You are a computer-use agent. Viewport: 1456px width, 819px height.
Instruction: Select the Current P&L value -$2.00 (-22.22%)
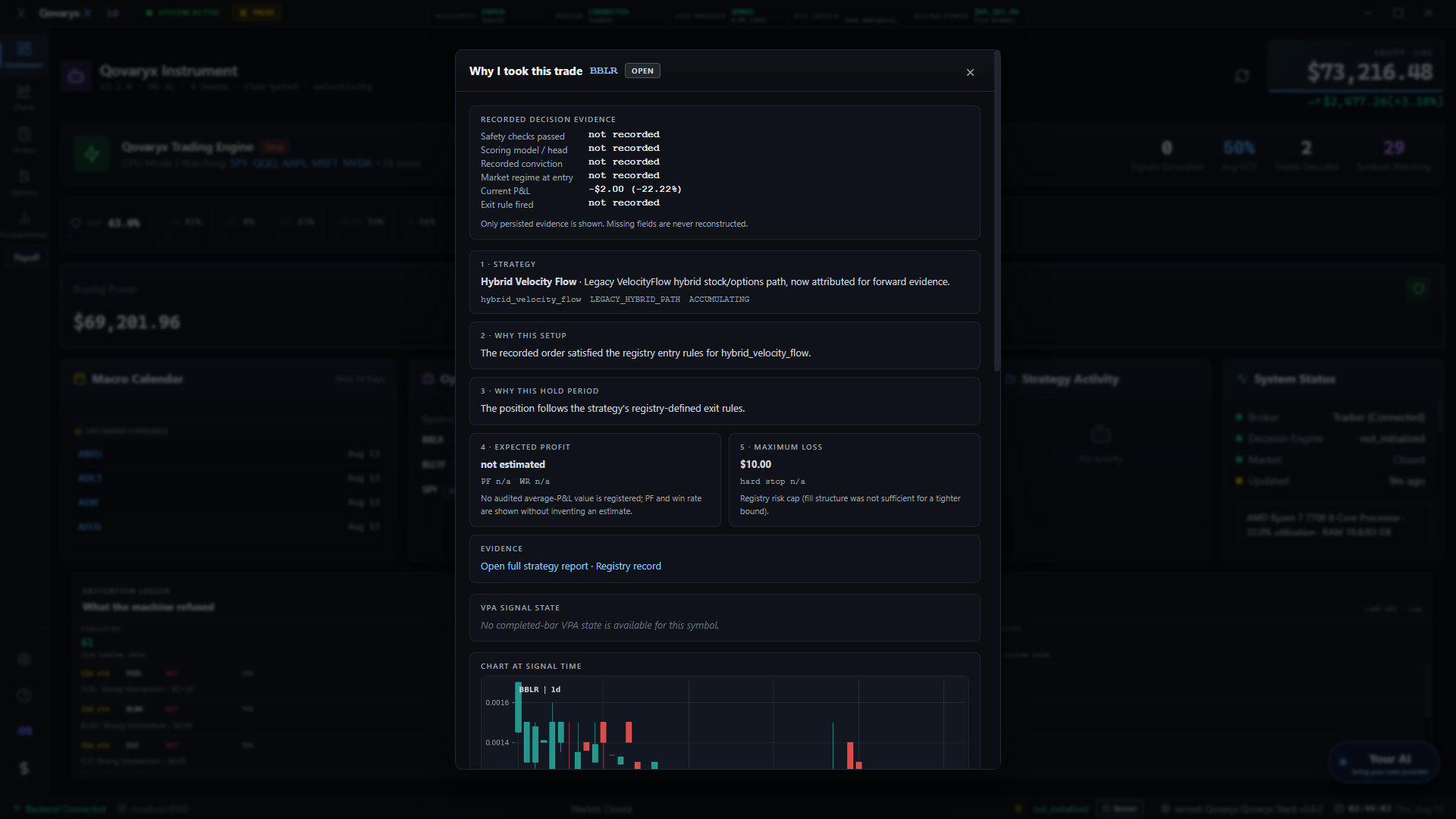[x=635, y=190]
